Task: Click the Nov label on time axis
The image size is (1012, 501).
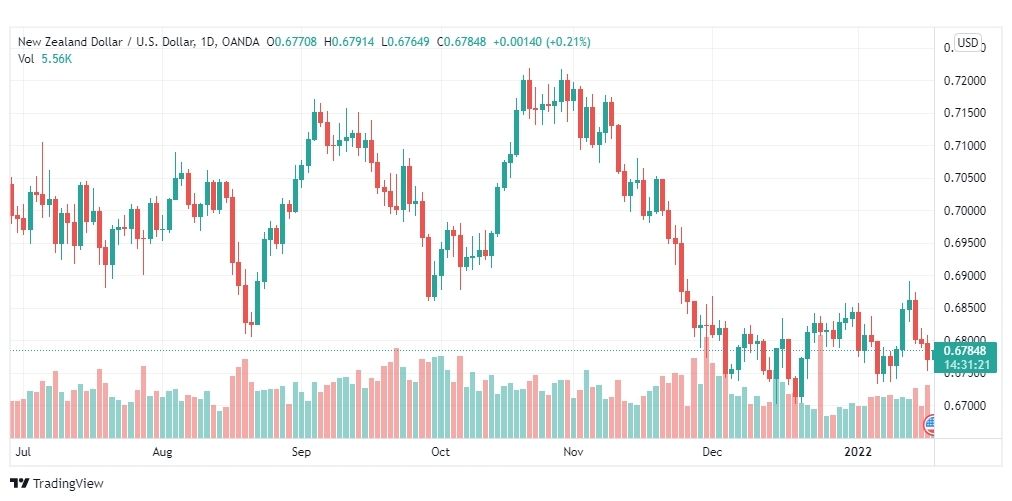Action: point(573,452)
